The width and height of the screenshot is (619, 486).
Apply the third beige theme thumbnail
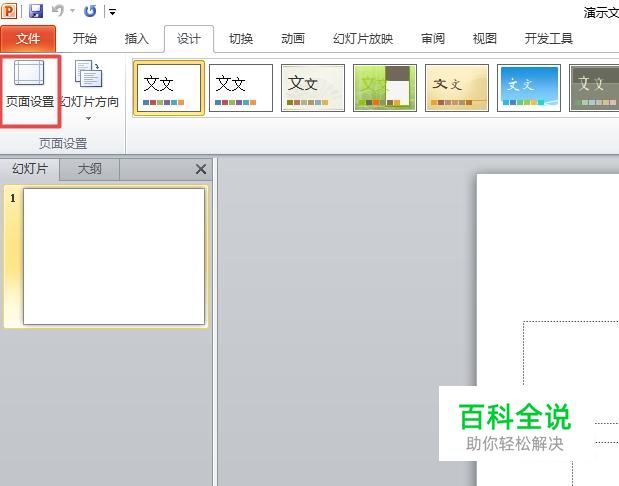pos(313,88)
